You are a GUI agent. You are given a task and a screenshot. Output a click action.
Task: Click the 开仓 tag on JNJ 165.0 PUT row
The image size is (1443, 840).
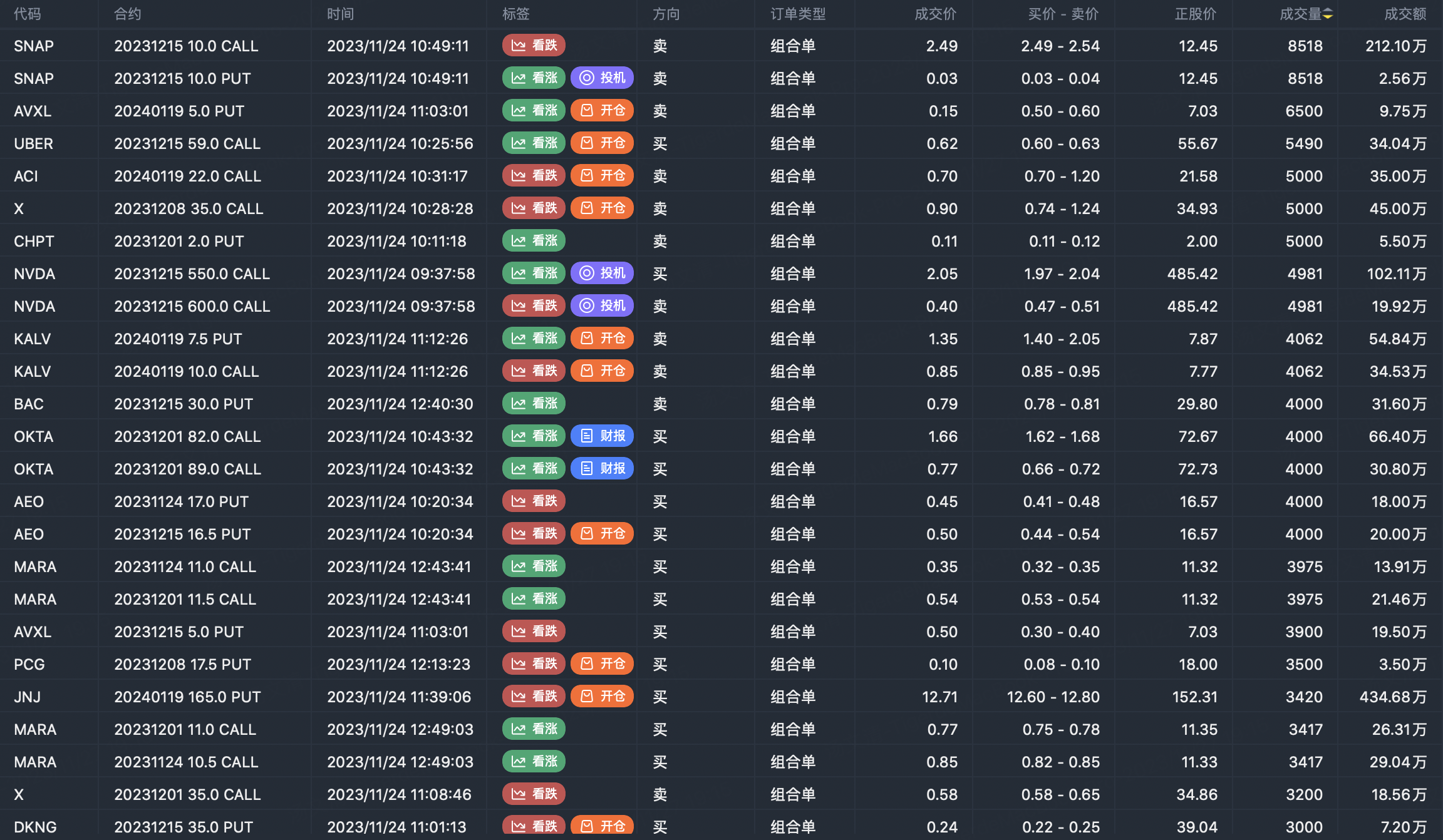click(x=602, y=697)
